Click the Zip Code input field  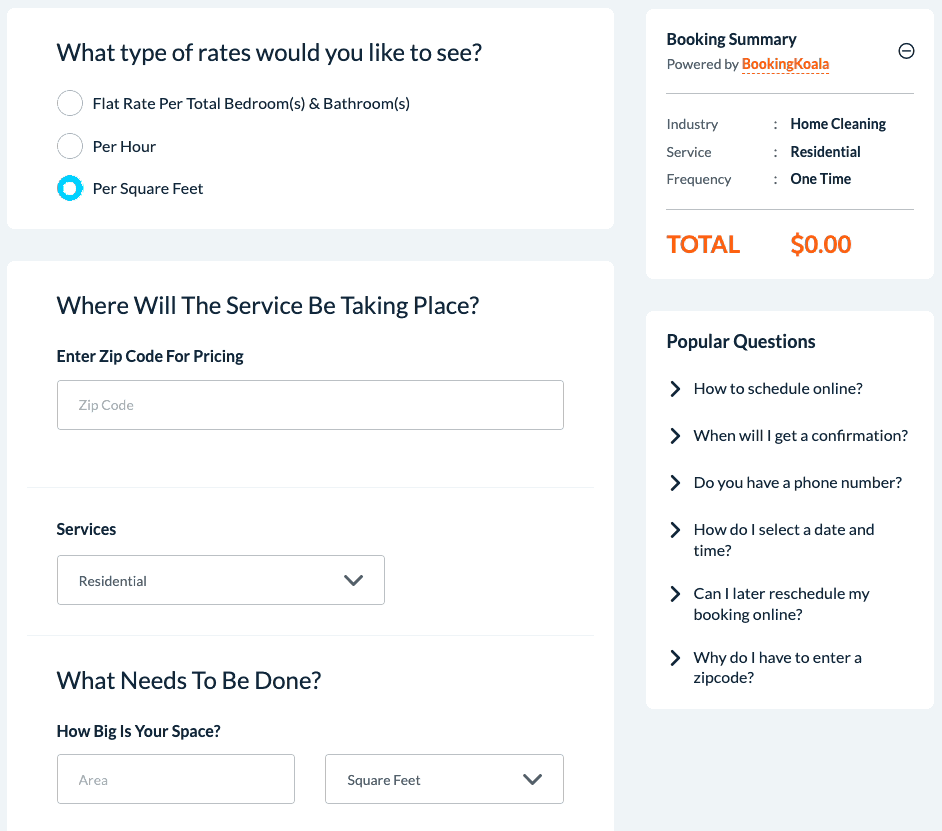310,405
